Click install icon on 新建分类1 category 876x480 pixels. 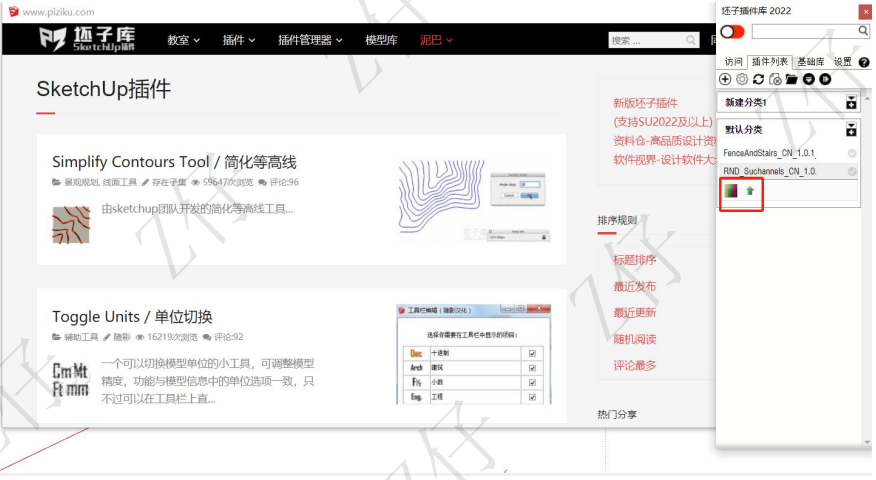pos(851,102)
